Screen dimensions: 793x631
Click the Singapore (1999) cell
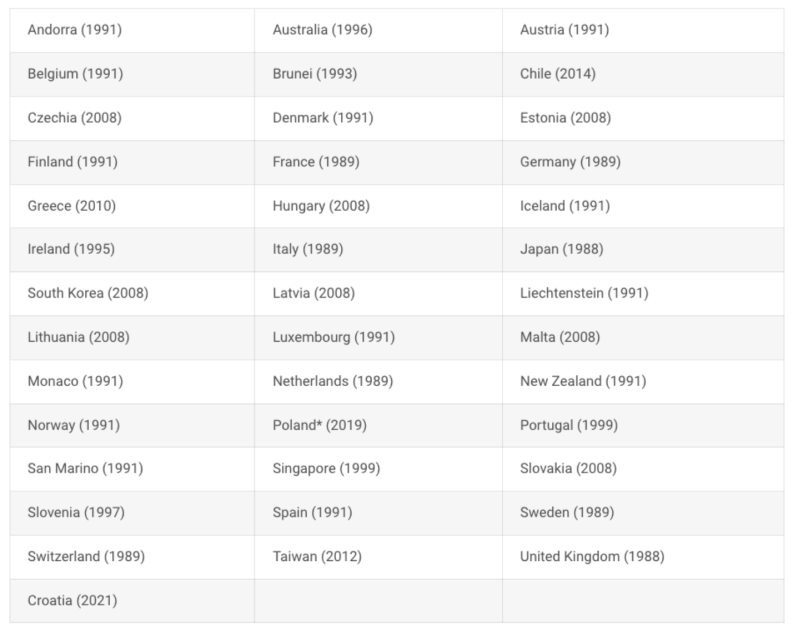pos(326,468)
